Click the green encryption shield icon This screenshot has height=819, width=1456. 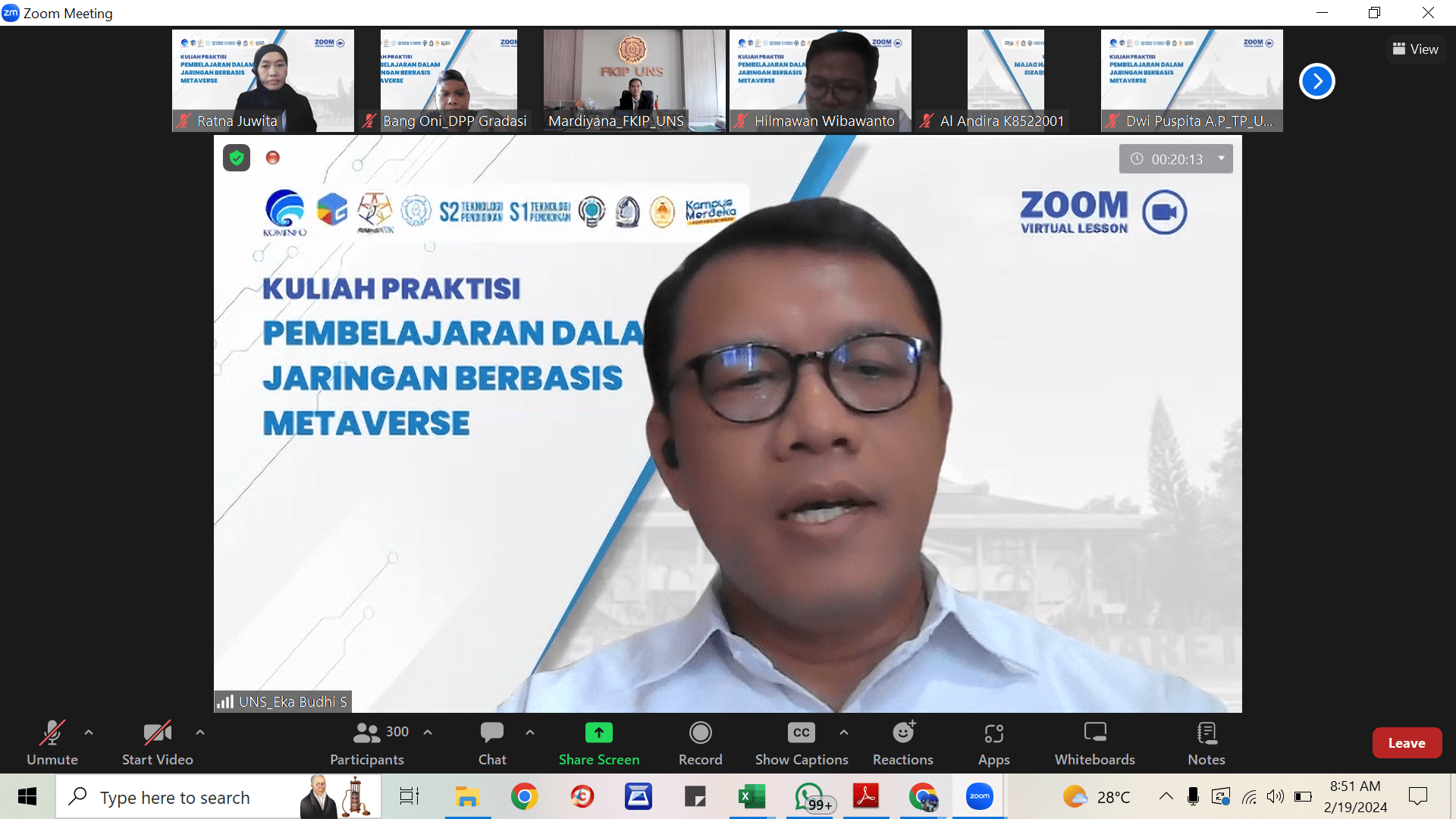coord(237,158)
